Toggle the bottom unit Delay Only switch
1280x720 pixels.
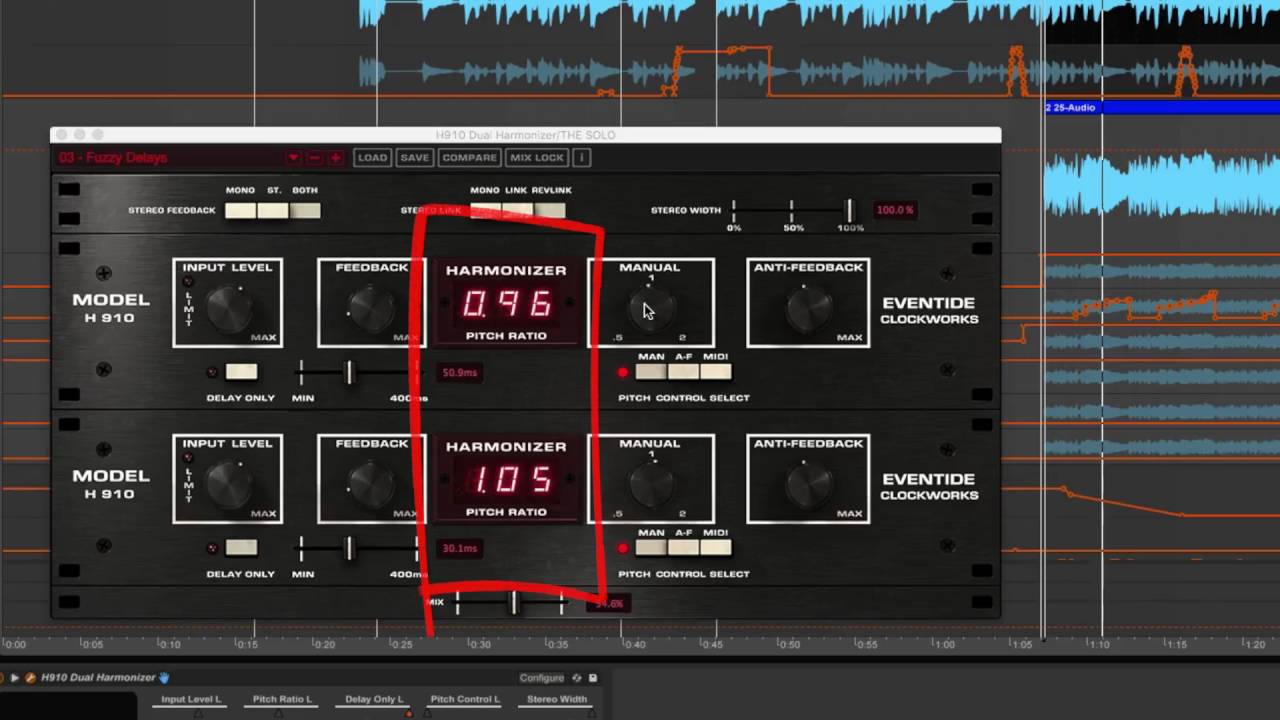(x=241, y=548)
